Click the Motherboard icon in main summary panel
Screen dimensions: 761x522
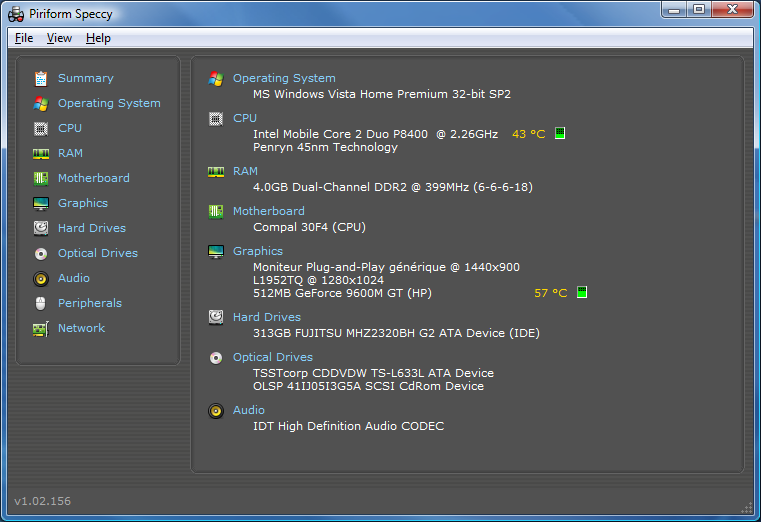tap(216, 212)
